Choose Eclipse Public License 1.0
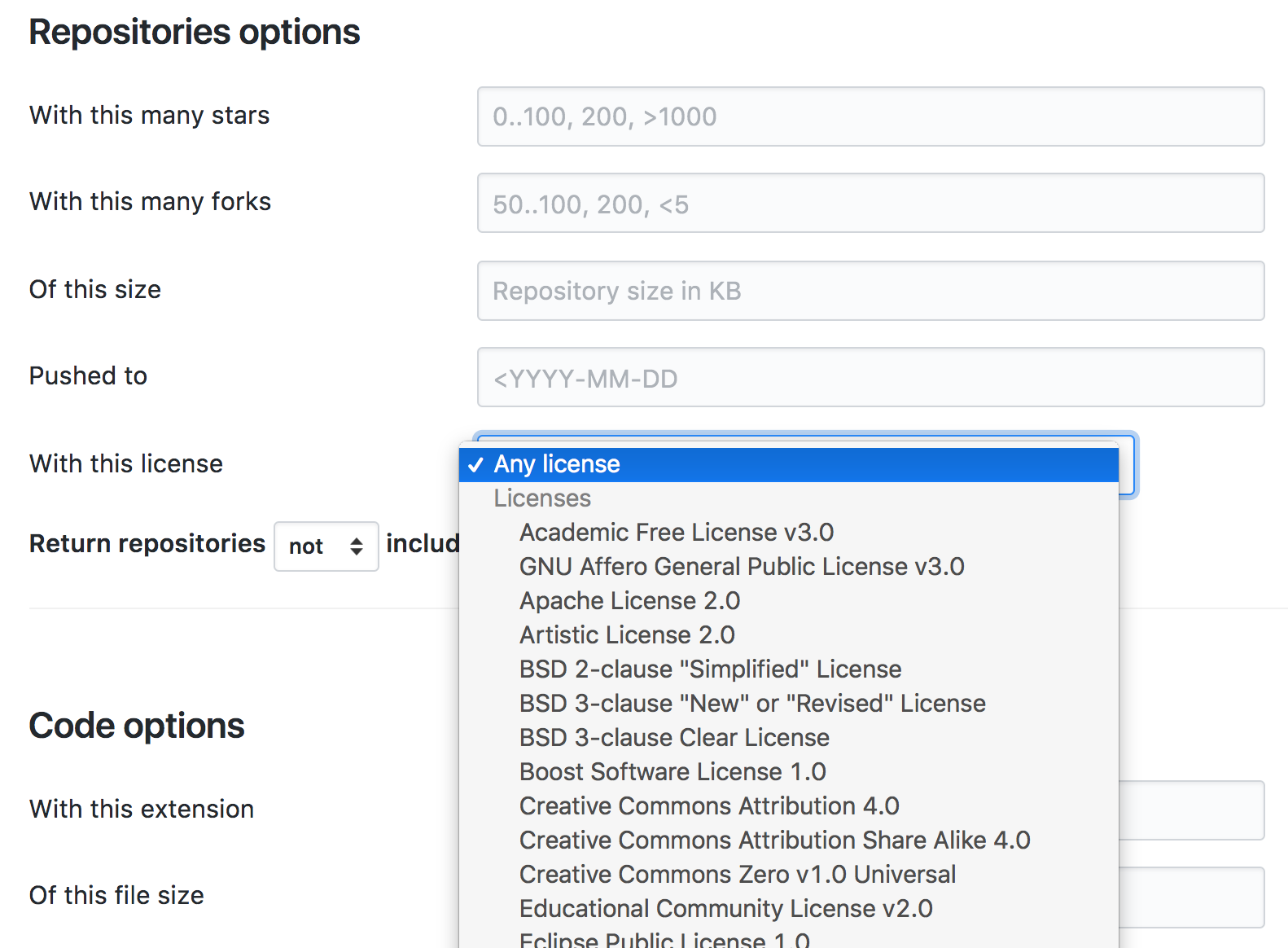The height and width of the screenshot is (948, 1288). point(664,940)
